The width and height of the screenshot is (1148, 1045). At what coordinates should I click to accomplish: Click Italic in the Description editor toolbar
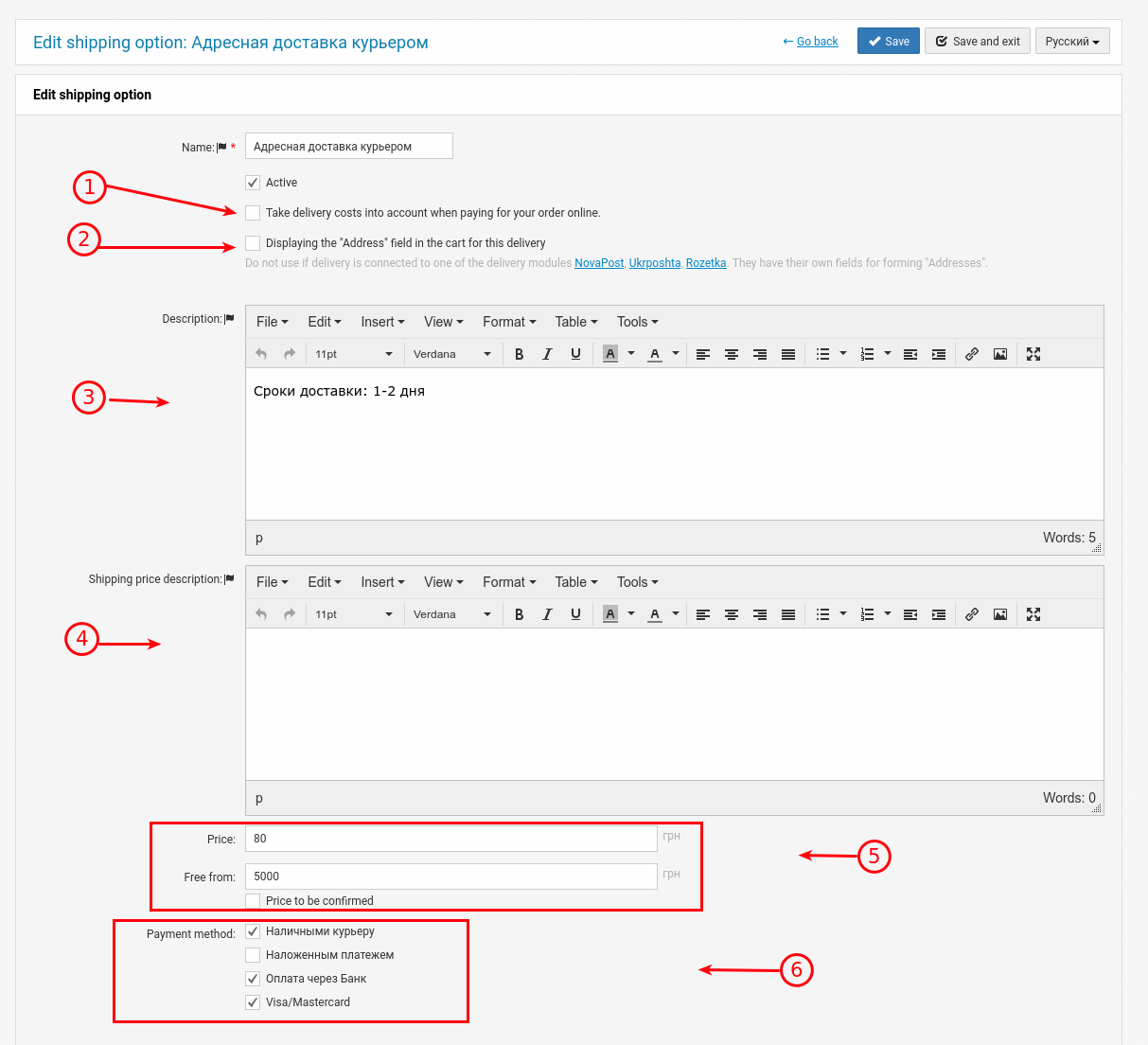click(547, 354)
